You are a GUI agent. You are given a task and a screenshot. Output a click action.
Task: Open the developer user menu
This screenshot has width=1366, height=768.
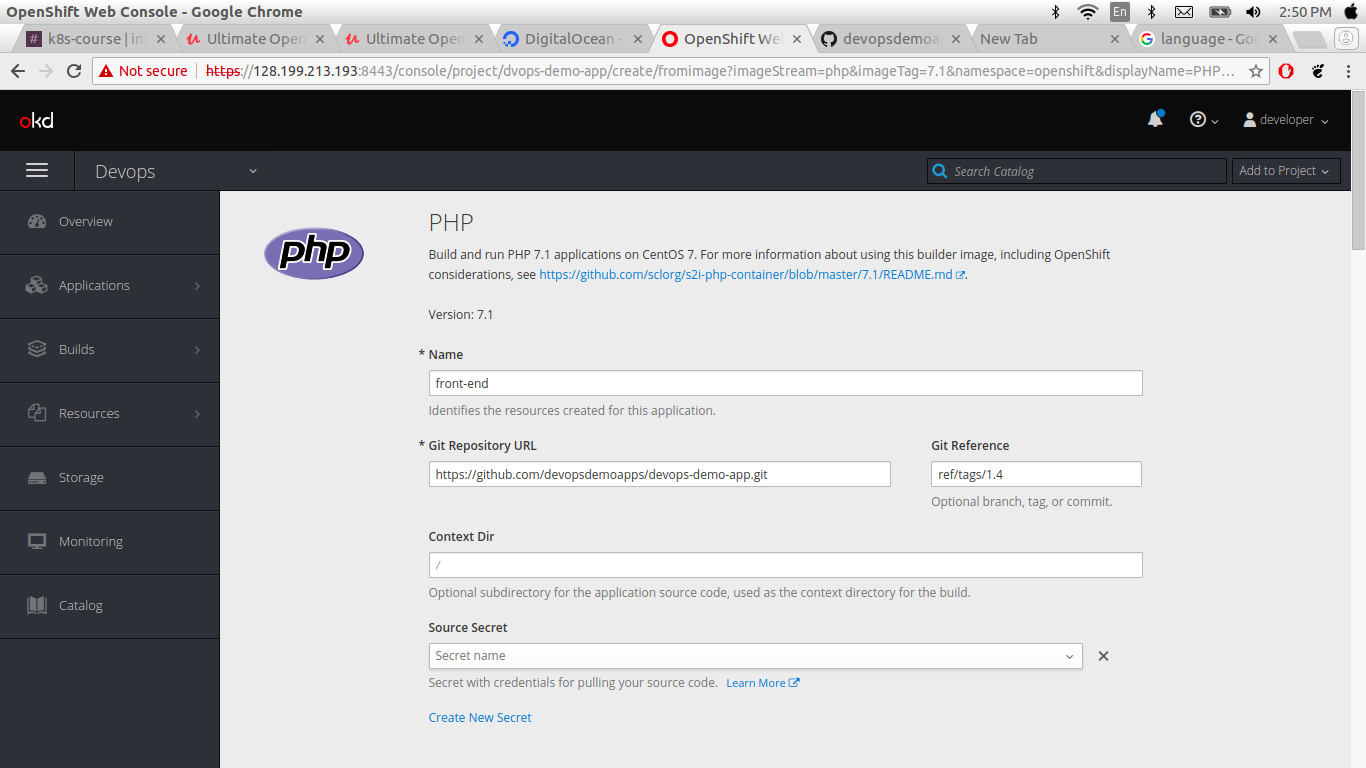[x=1286, y=120]
